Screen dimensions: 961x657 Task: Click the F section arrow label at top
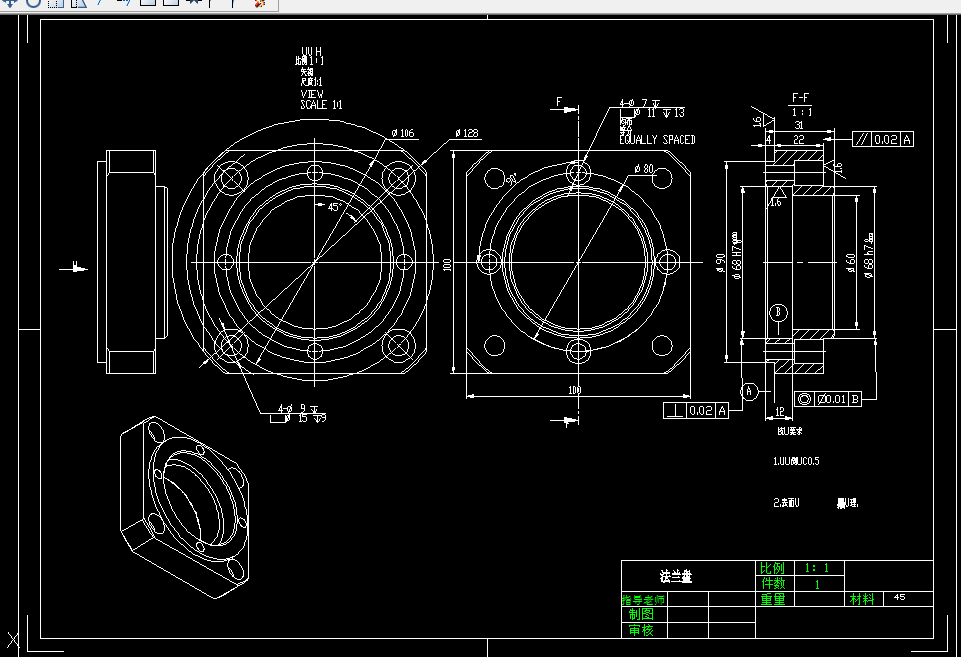click(x=559, y=102)
